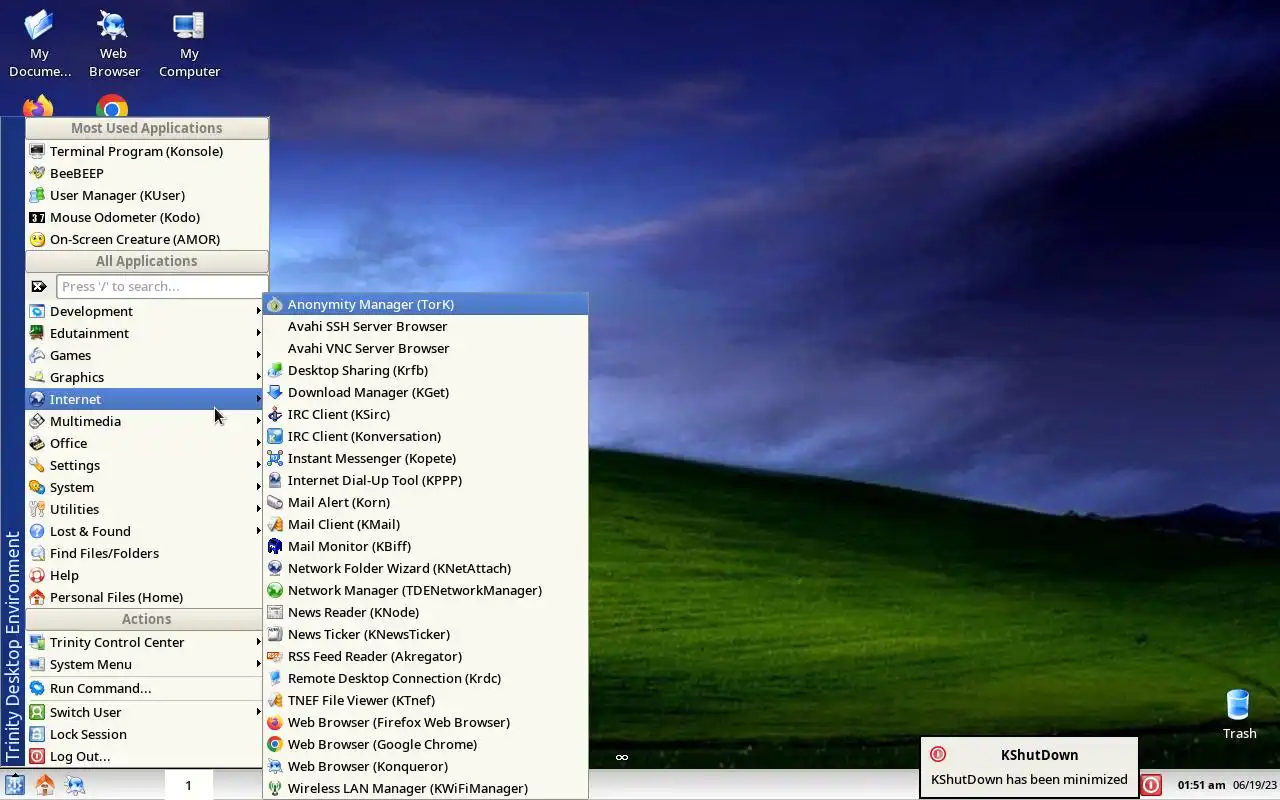The image size is (1280, 800).
Task: Click the KShutDown tray icon
Action: 1152,785
